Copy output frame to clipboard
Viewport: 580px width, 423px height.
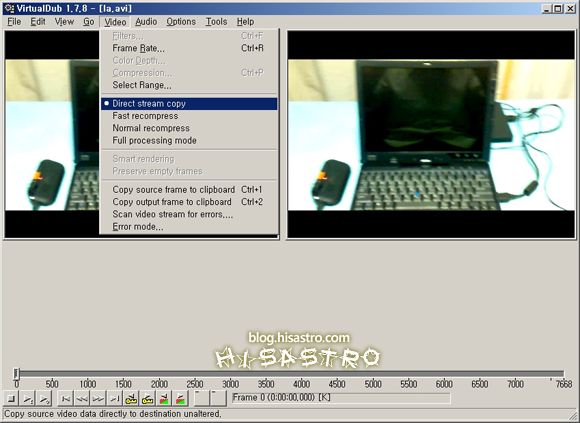tap(189, 202)
